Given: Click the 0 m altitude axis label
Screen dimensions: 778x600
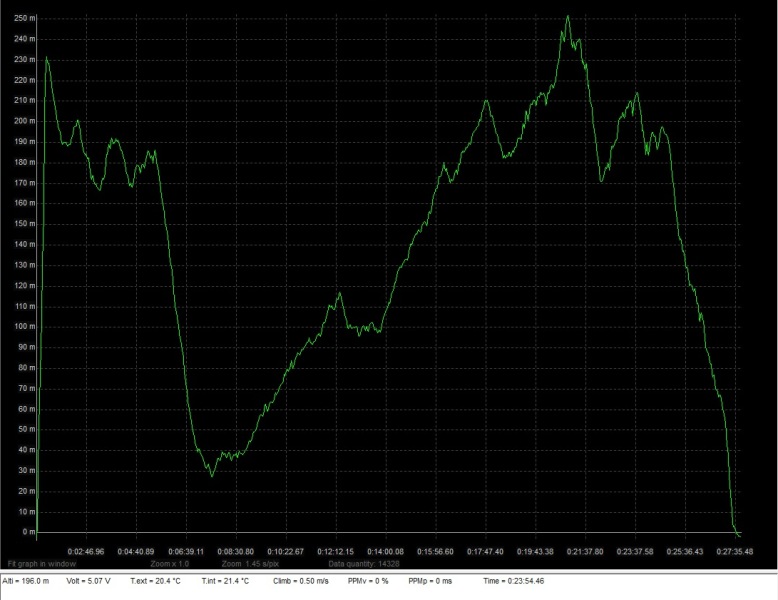Looking at the screenshot, I should 27,532.
